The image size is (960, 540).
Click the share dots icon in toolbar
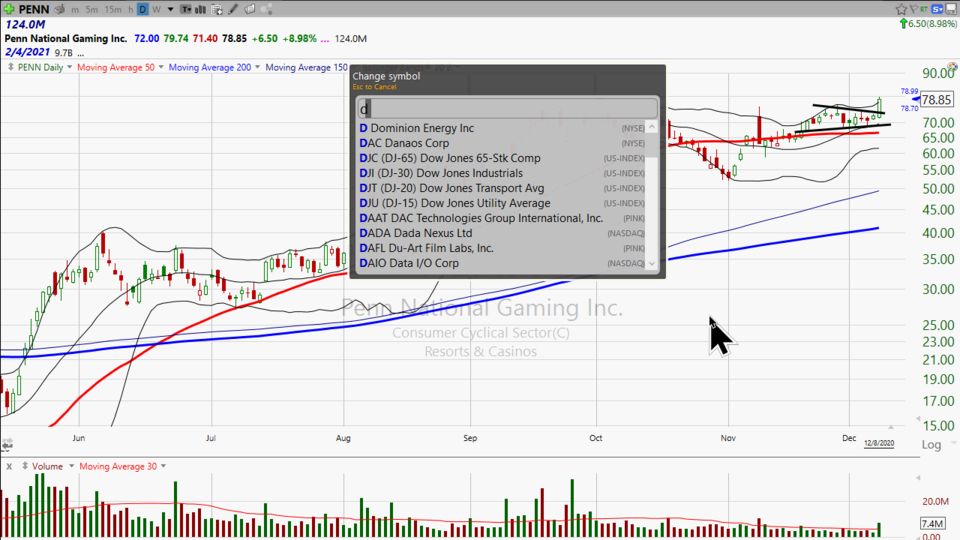[266, 9]
